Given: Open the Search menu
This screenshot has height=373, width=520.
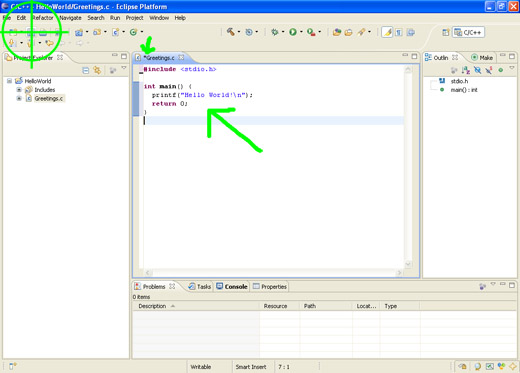Looking at the screenshot, I should click(96, 18).
